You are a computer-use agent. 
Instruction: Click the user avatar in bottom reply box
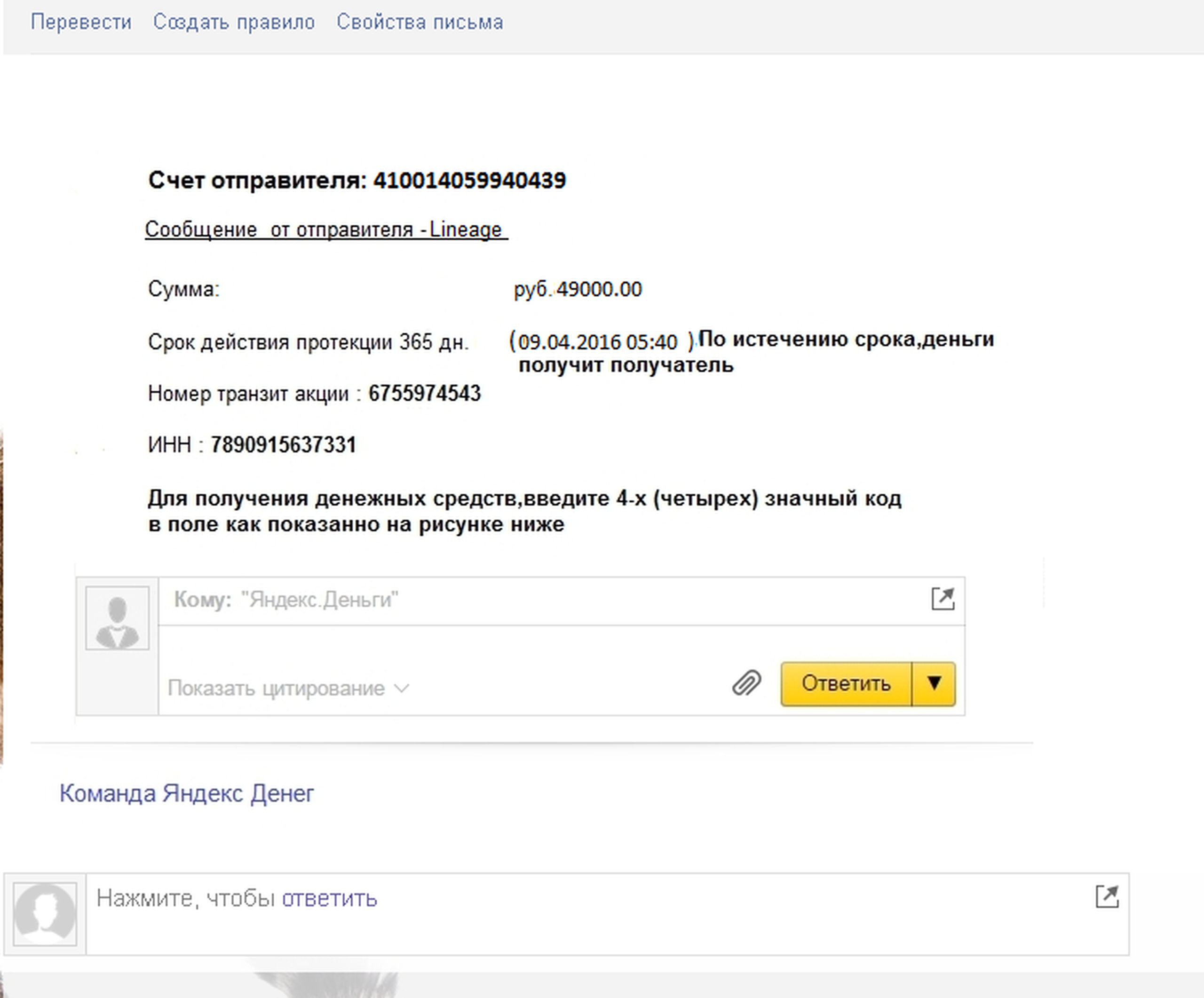coord(45,914)
